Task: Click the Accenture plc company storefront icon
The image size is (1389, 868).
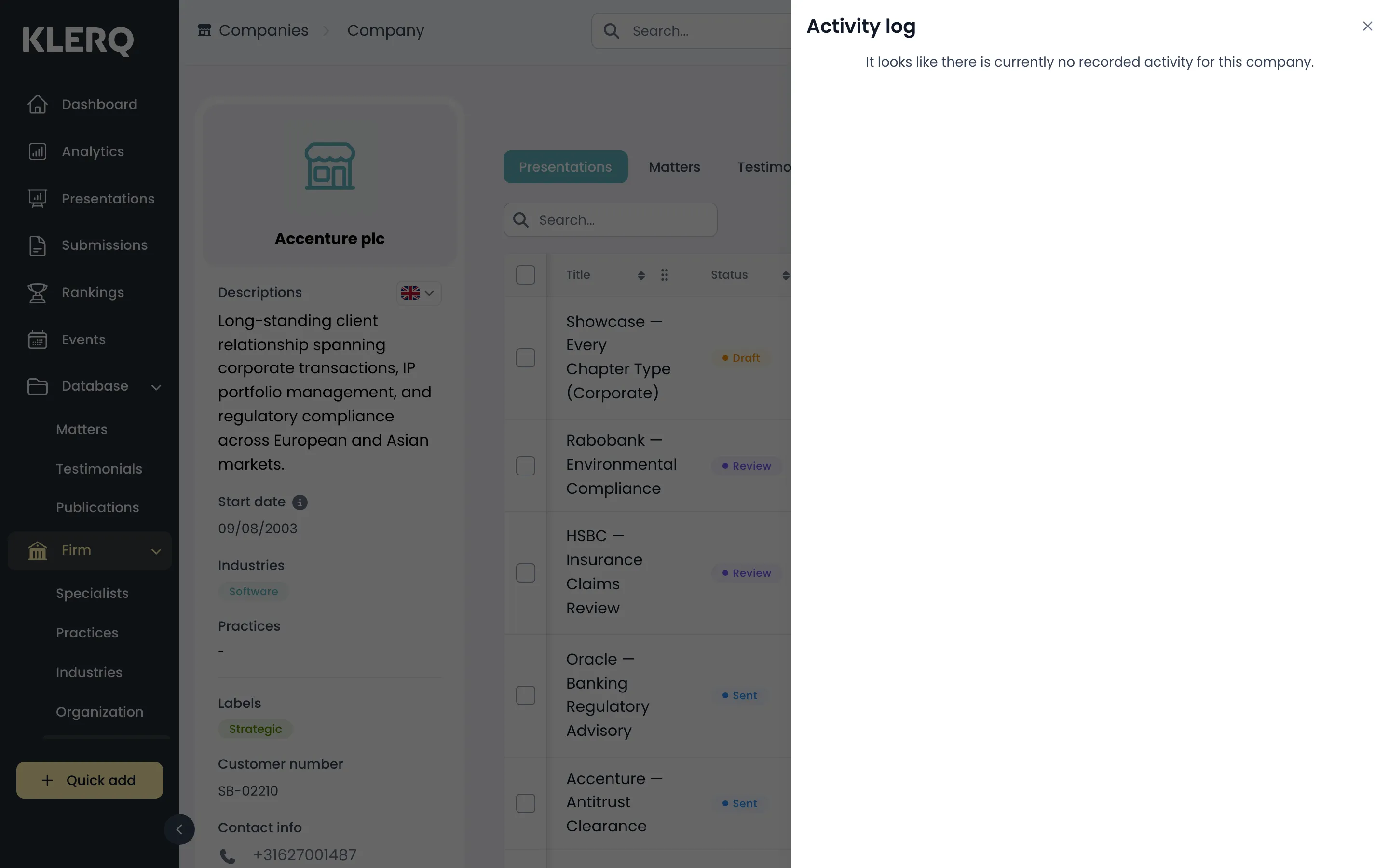Action: click(x=329, y=166)
